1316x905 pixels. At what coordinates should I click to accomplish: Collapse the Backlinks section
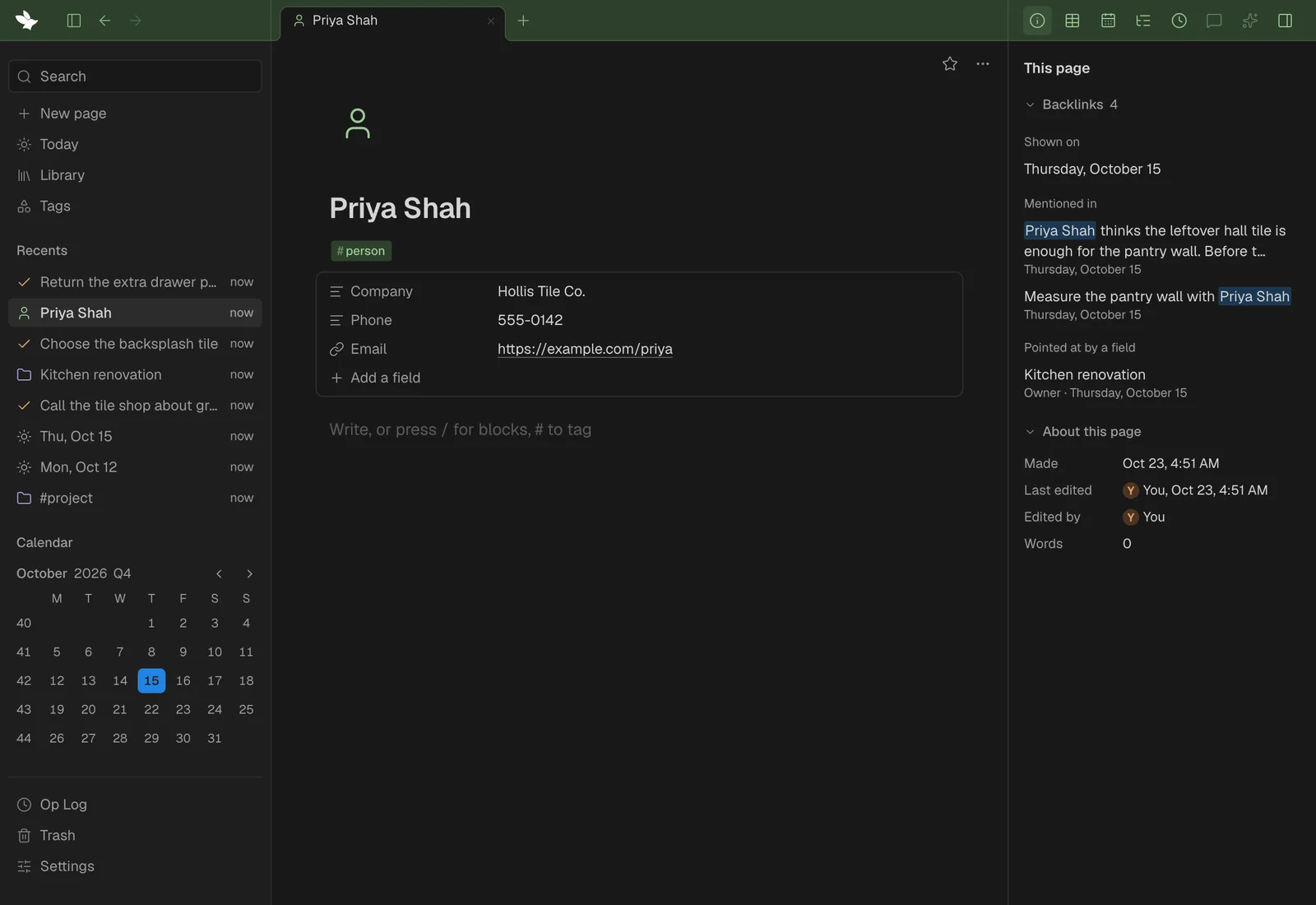[x=1030, y=104]
